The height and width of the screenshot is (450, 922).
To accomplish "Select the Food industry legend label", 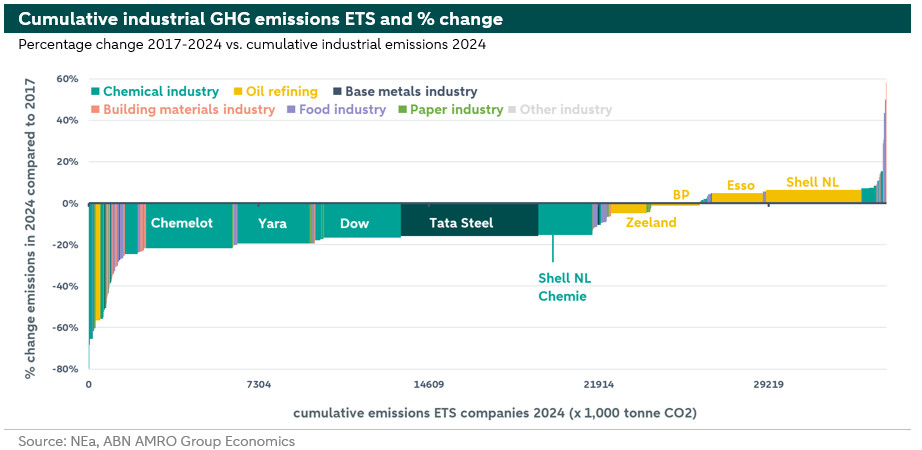I will pos(342,109).
